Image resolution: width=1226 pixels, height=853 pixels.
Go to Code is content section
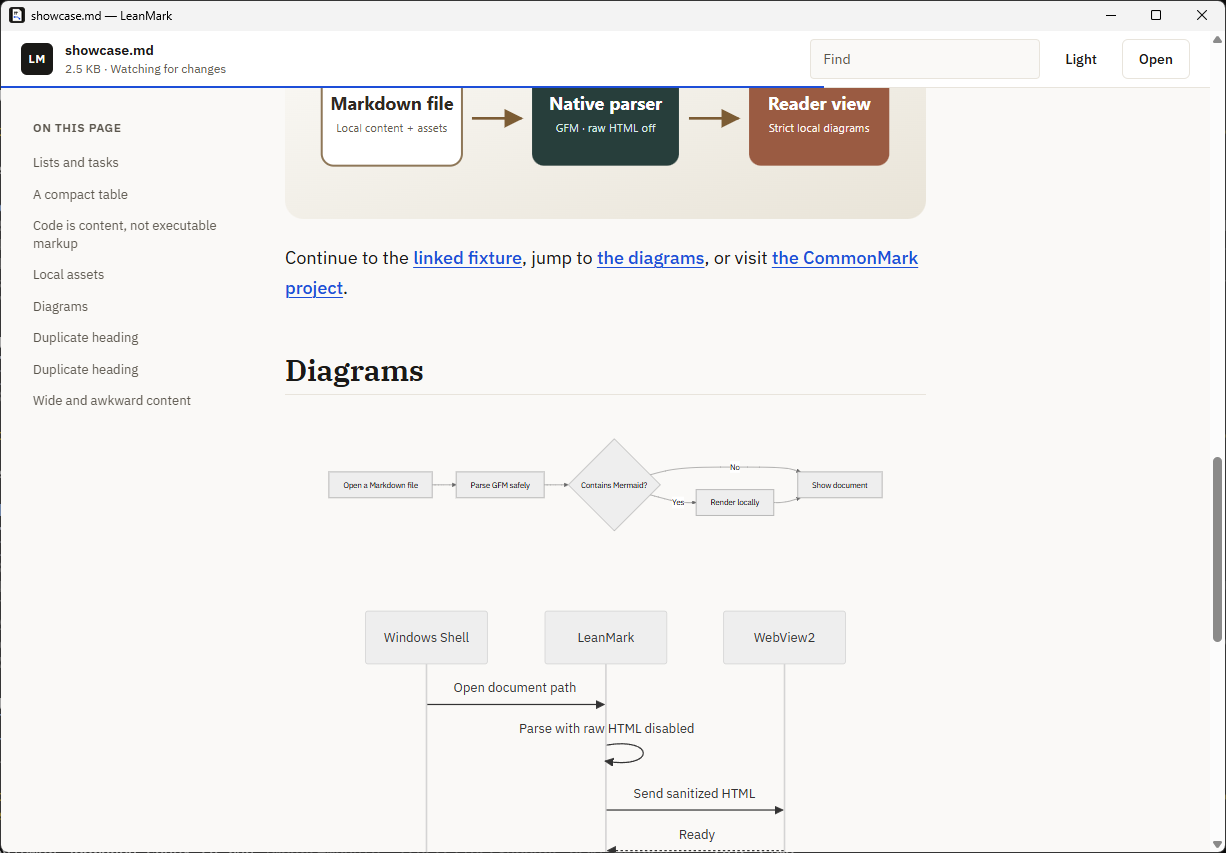click(125, 234)
